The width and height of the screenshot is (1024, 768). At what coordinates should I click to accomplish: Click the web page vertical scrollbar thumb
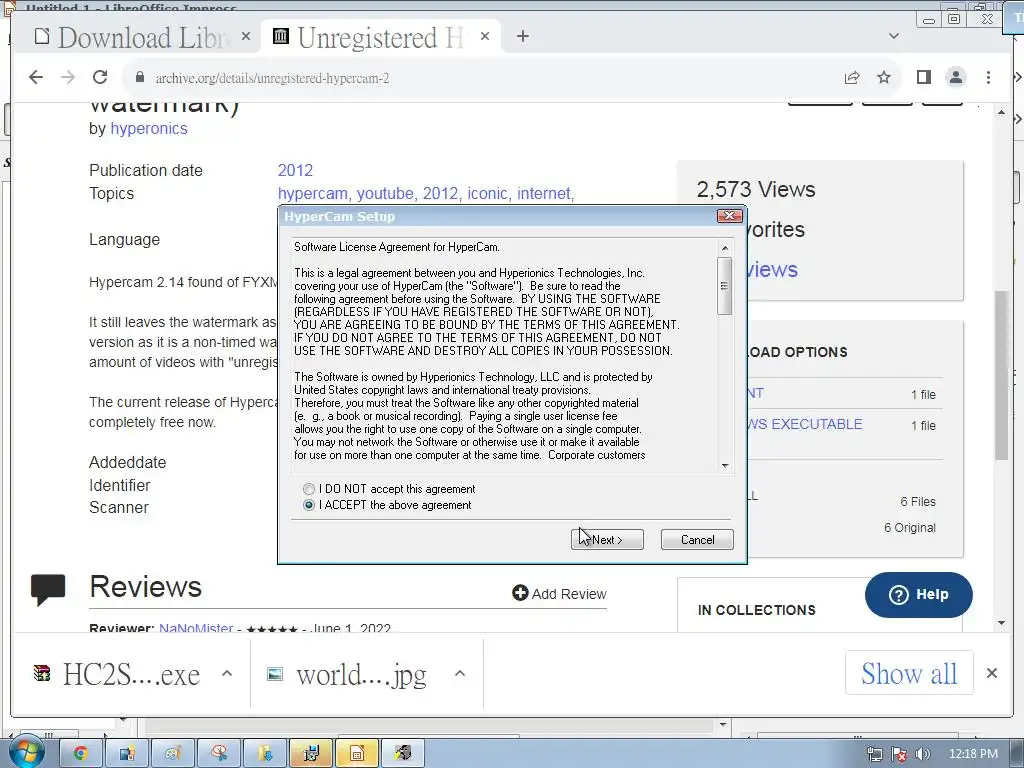click(x=1001, y=376)
